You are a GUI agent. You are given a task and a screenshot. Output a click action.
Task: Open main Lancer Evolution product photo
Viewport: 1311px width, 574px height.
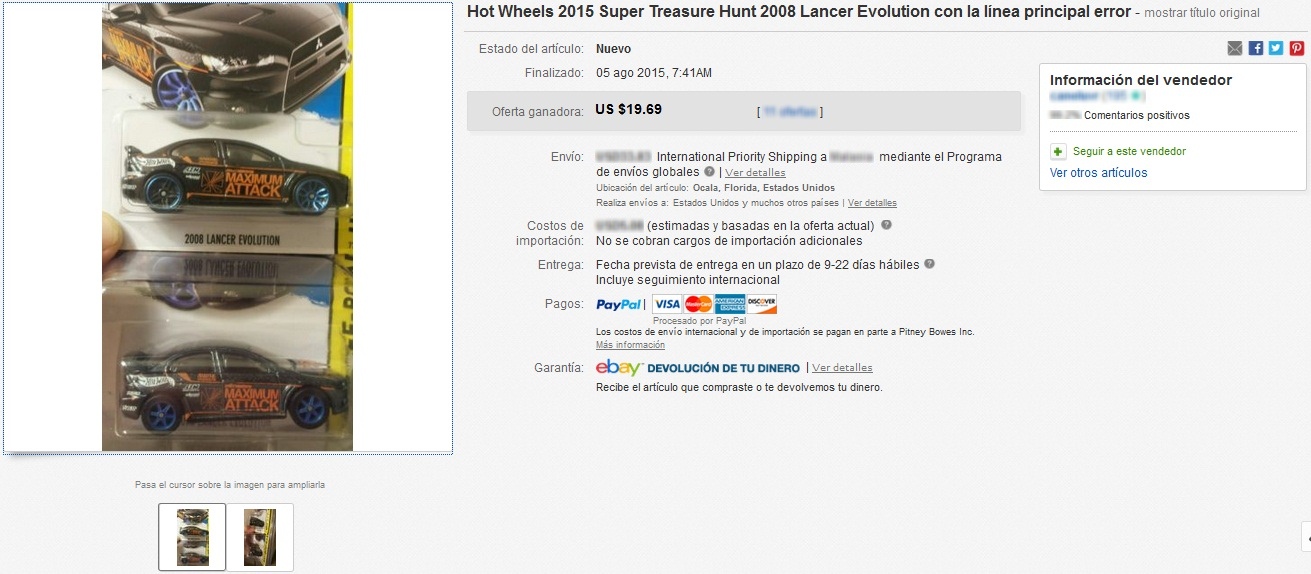coord(228,227)
